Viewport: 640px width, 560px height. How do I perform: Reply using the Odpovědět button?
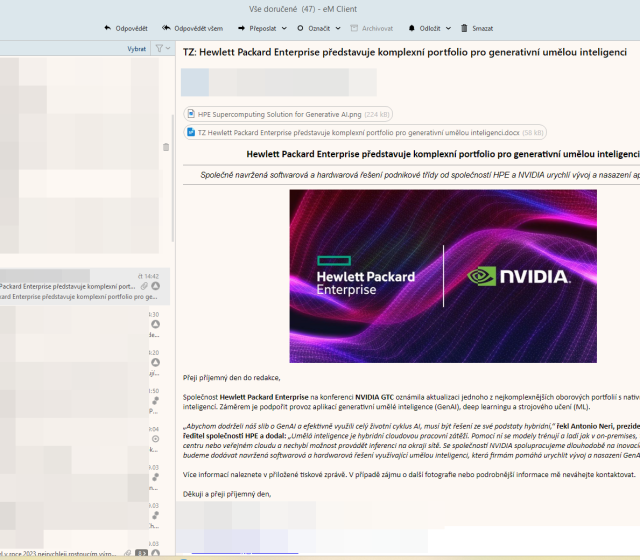click(125, 28)
